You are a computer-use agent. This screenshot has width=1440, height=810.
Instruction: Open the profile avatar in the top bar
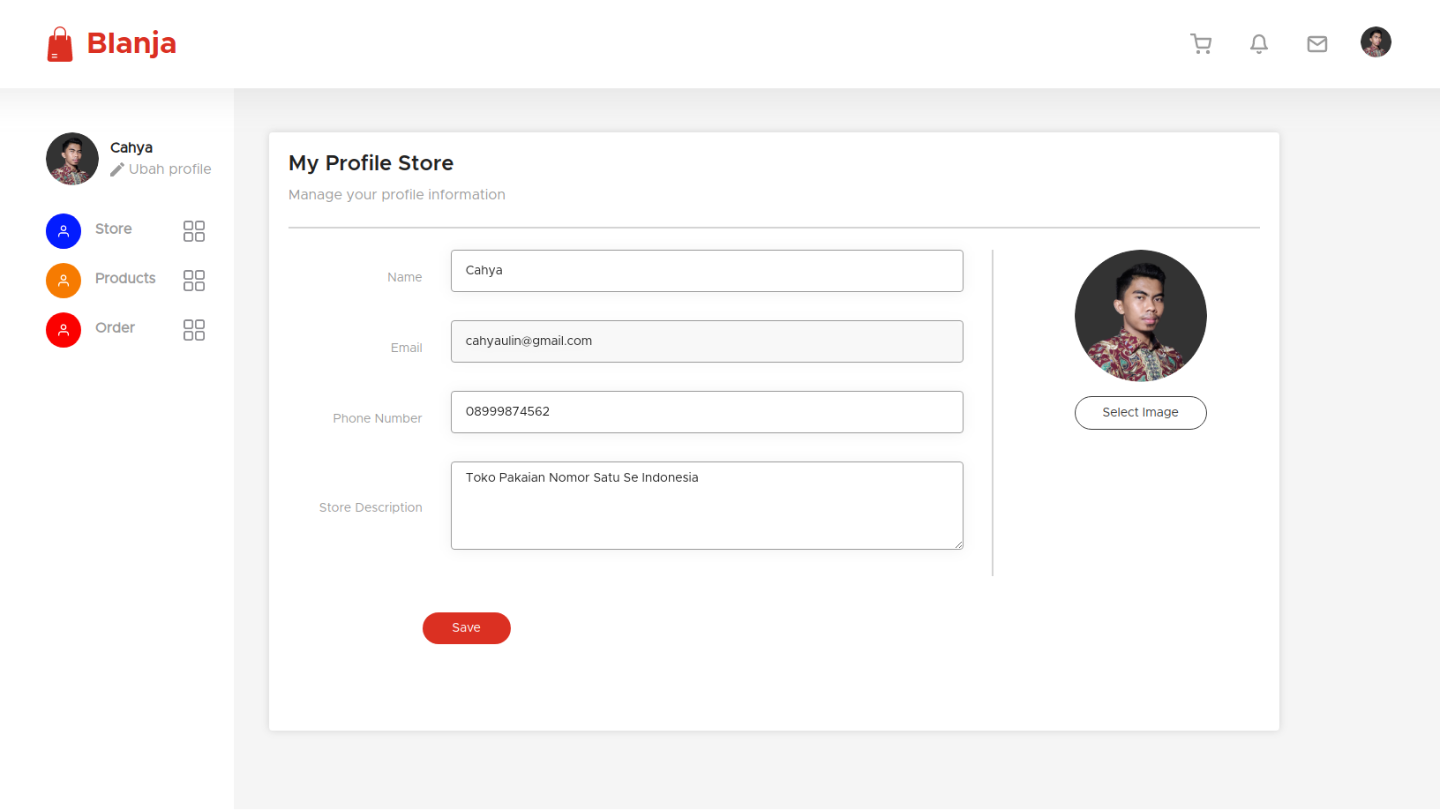click(1375, 42)
